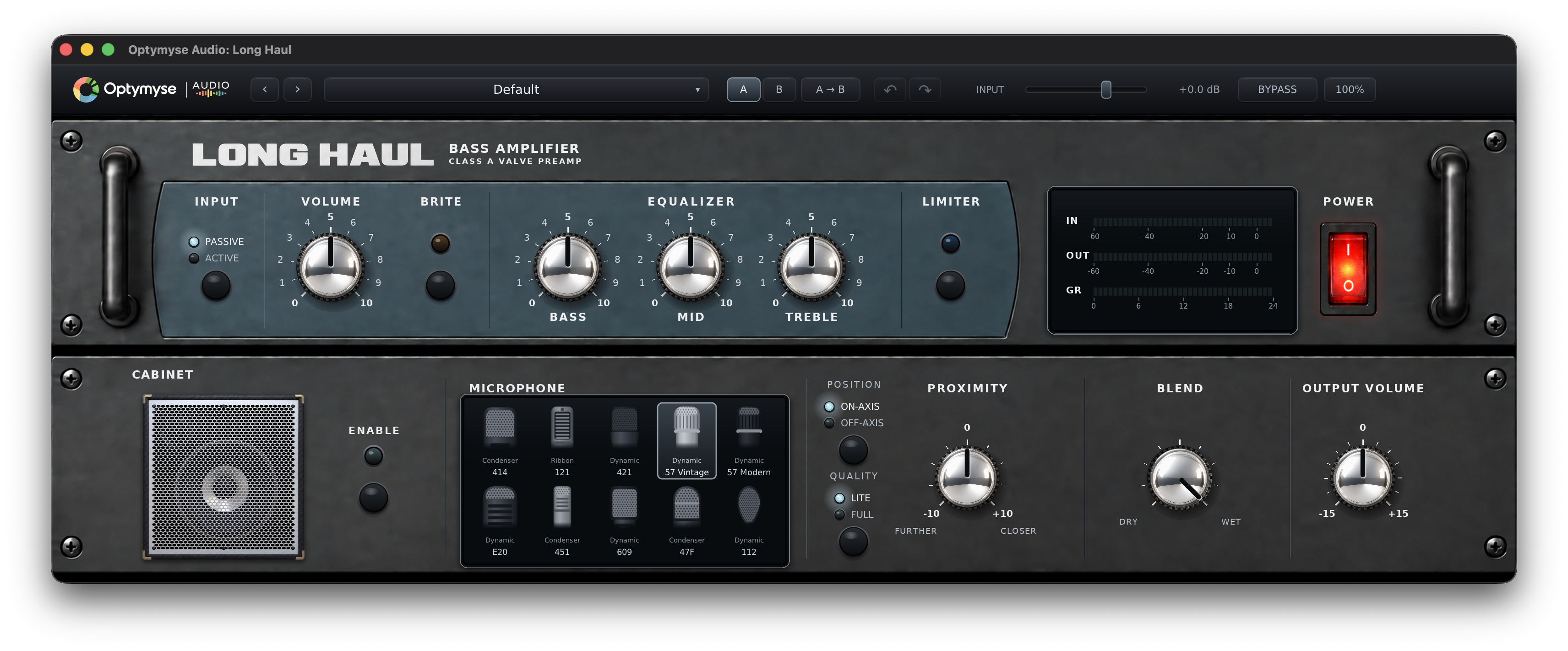Select the PASSIVE input option
This screenshot has width=1568, height=651.
click(x=216, y=242)
